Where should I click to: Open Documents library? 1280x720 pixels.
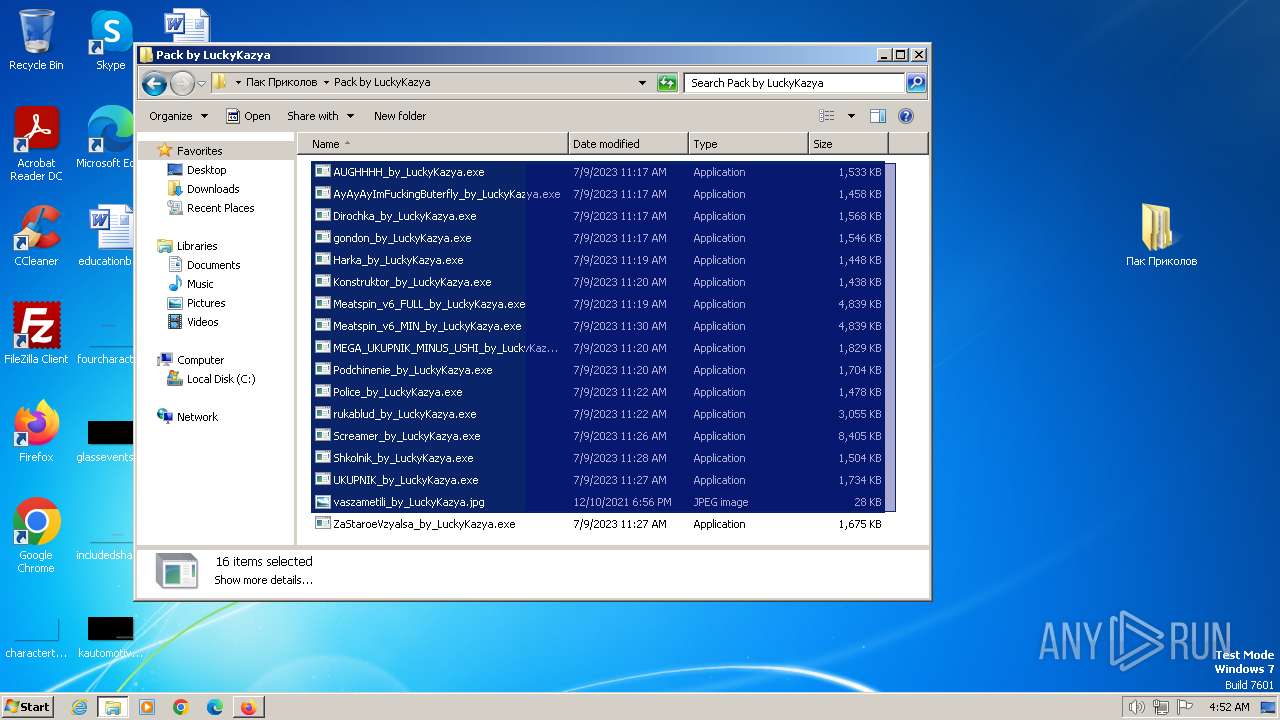tap(213, 265)
